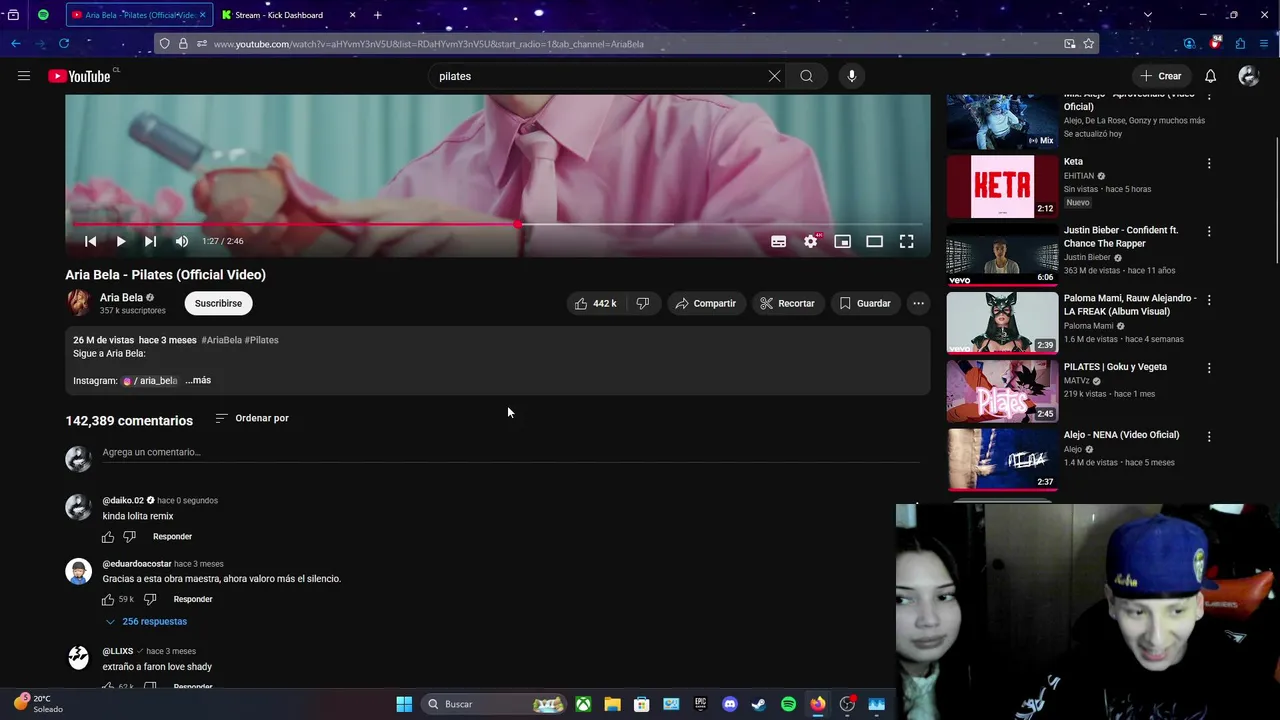Viewport: 1280px width, 720px height.
Task: Open the #AriaBela hashtag link
Action: tap(221, 340)
